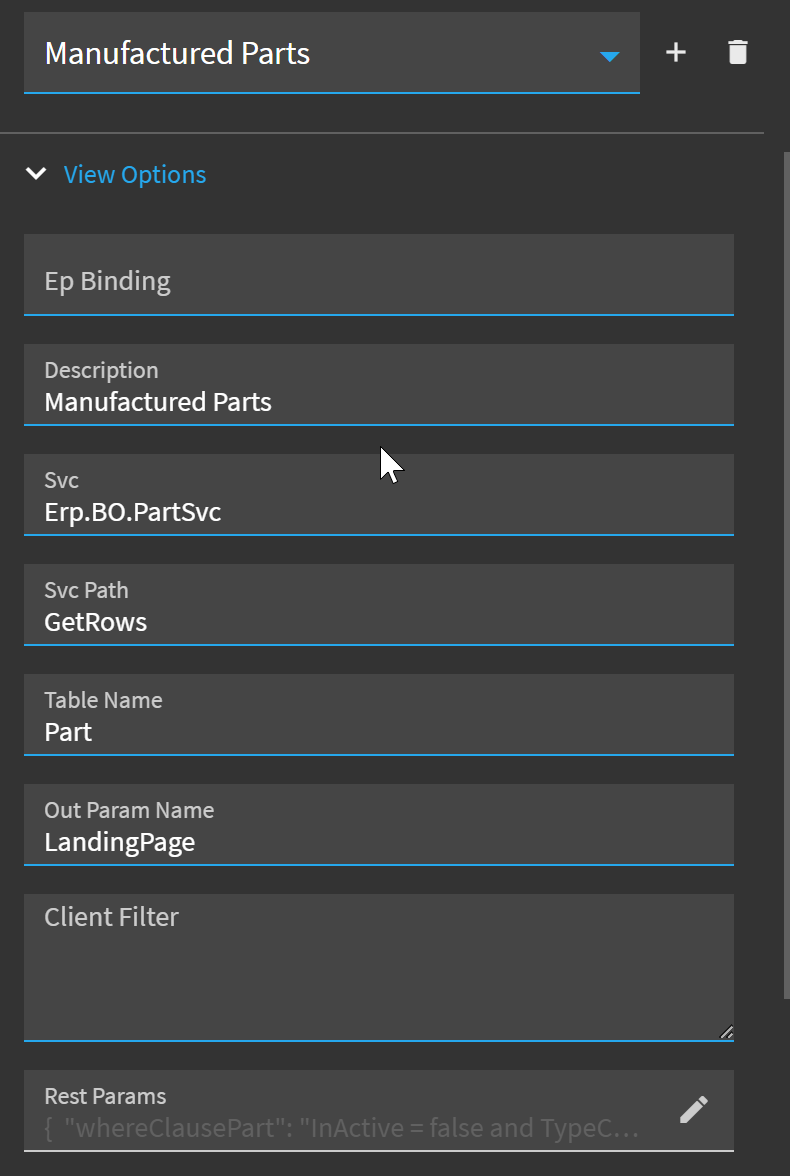Image resolution: width=790 pixels, height=1176 pixels.
Task: Click the Manufactured Parts combo box text
Action: tap(177, 53)
